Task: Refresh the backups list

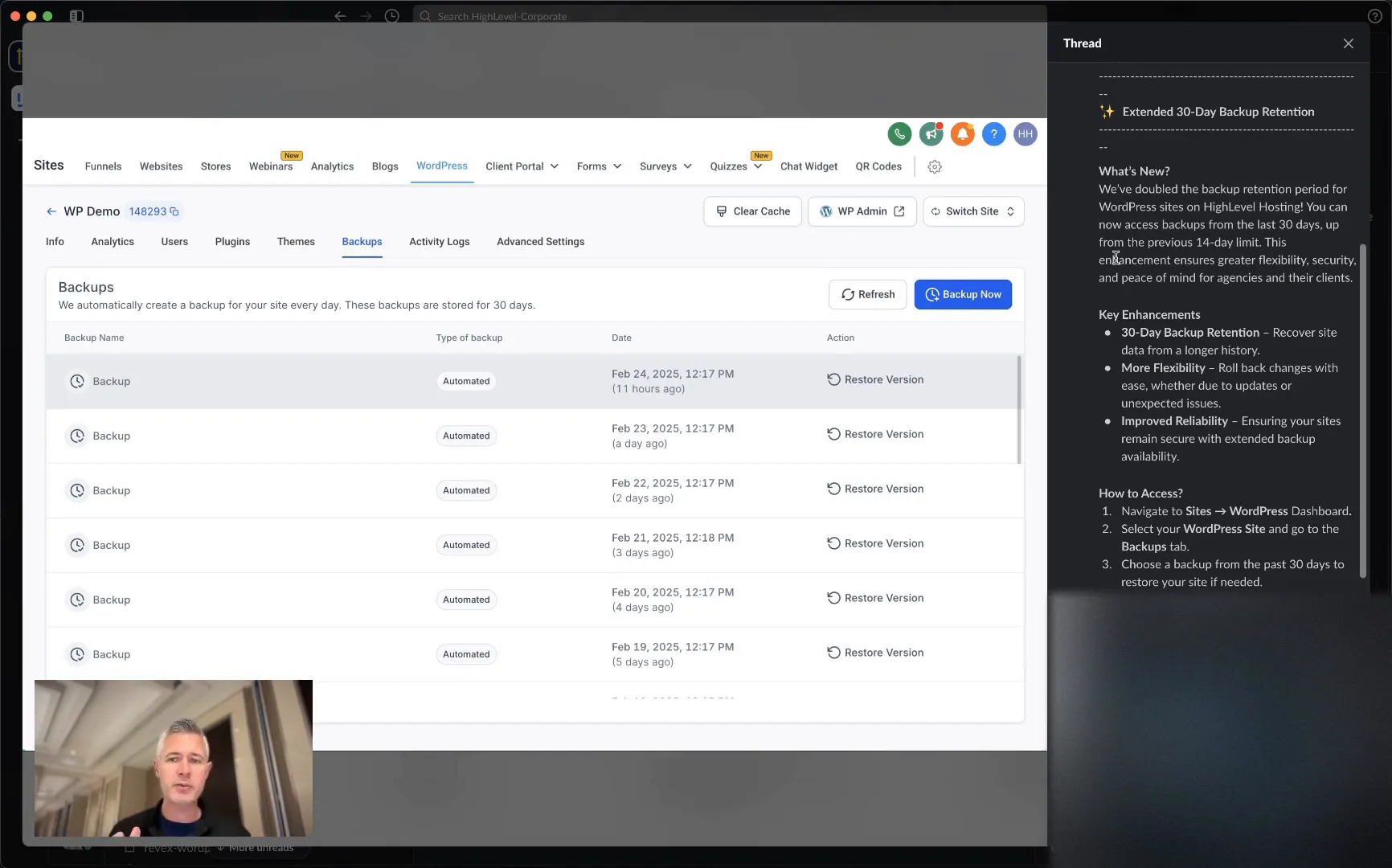Action: click(867, 294)
